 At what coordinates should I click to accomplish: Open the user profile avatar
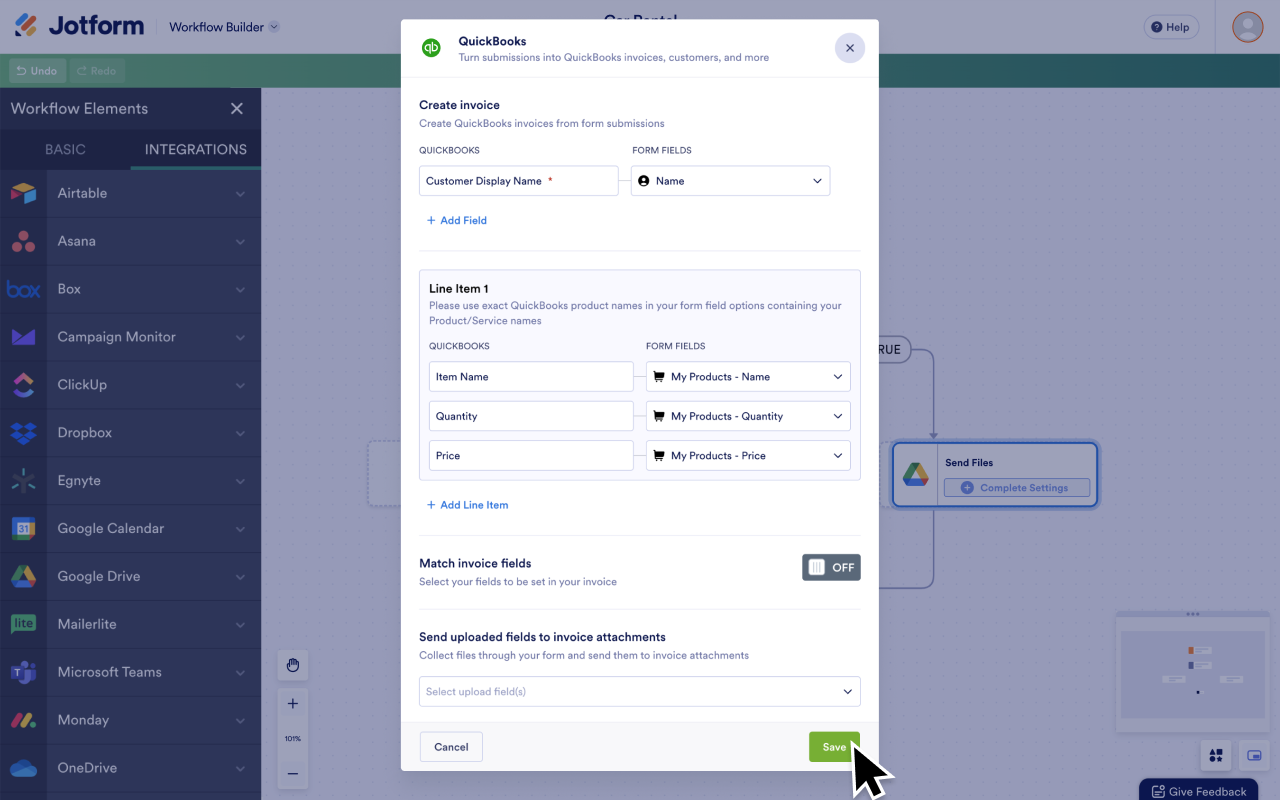[x=1247, y=27]
